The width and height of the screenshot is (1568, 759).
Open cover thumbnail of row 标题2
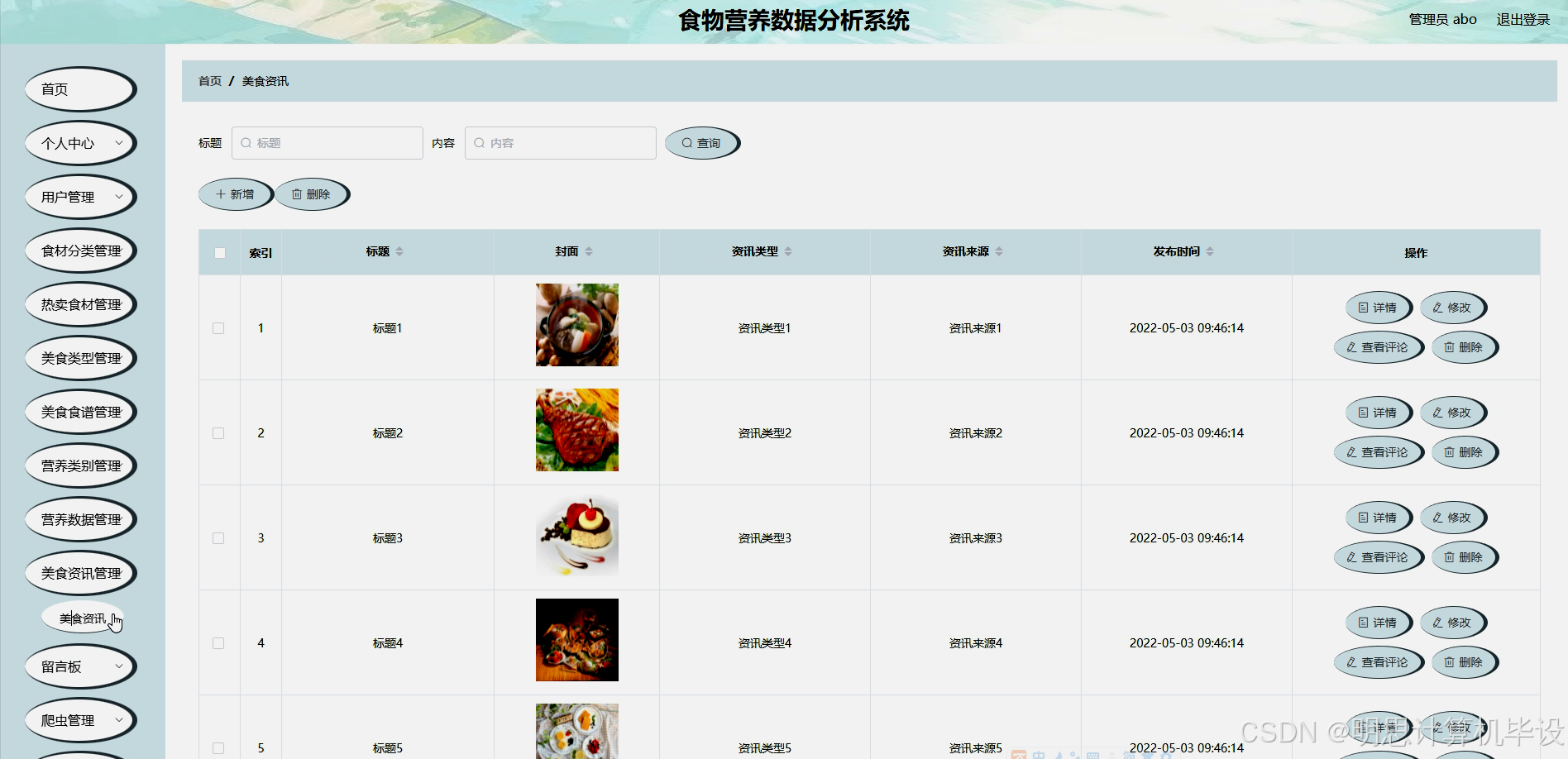tap(577, 430)
